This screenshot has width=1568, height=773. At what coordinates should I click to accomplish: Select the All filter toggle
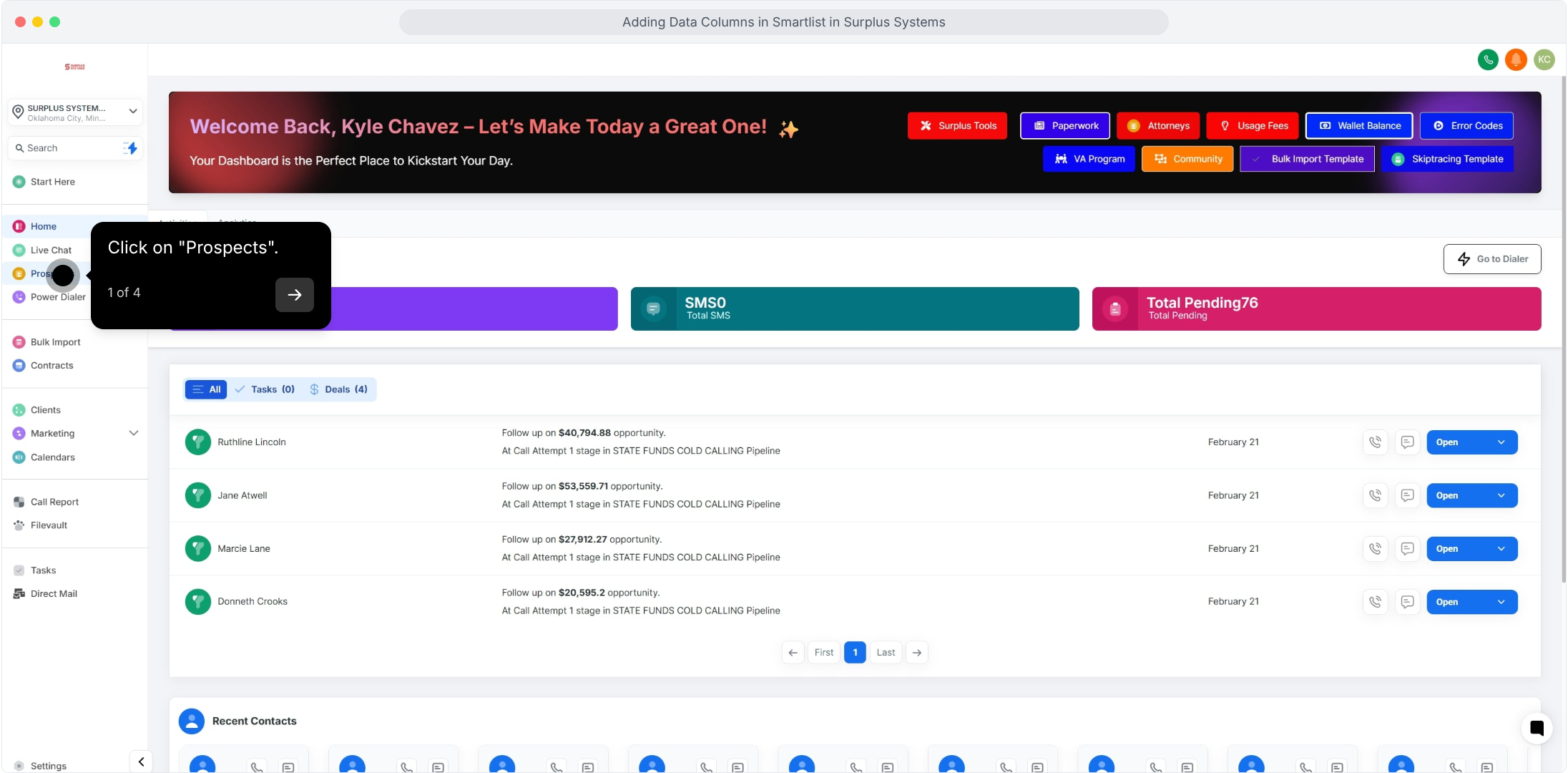click(x=206, y=389)
